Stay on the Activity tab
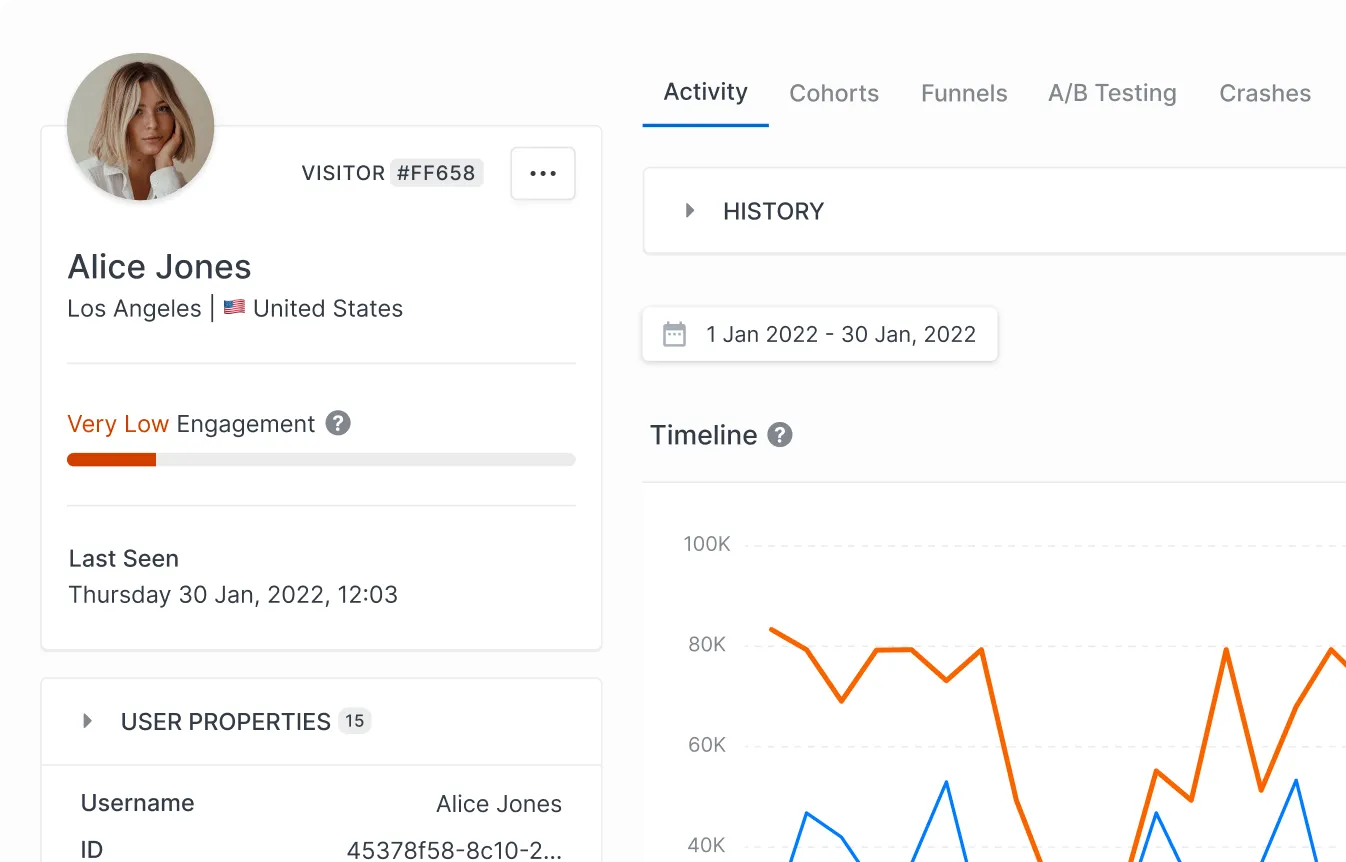Image resolution: width=1346 pixels, height=862 pixels. pos(705,92)
